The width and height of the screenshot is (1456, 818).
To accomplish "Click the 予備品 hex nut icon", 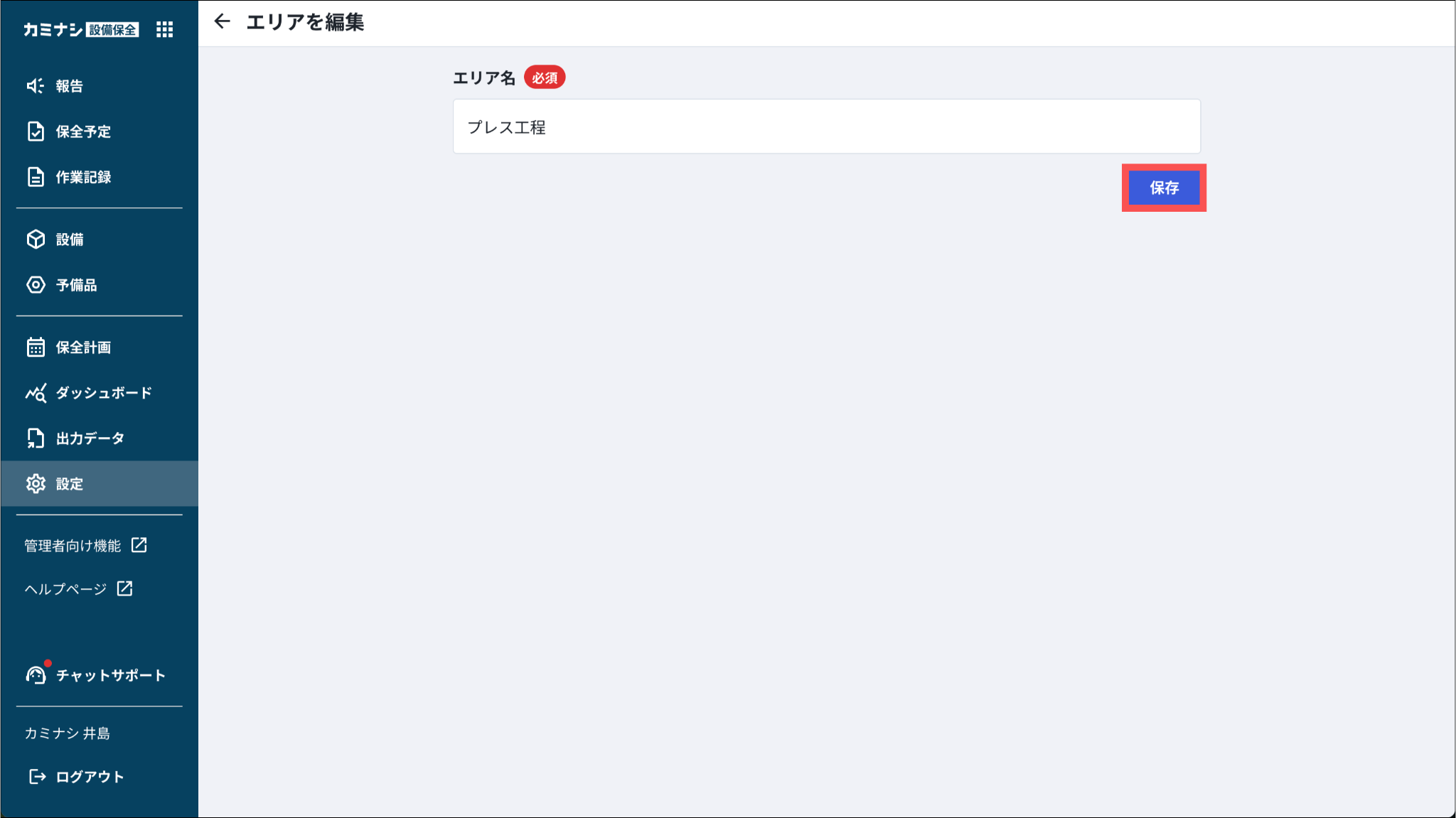I will point(36,285).
